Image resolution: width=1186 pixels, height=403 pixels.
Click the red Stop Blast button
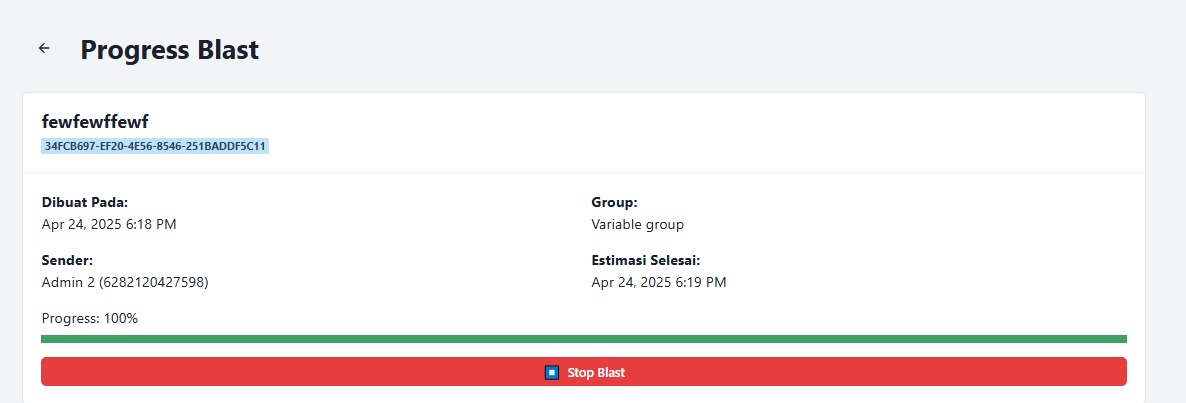pos(584,372)
